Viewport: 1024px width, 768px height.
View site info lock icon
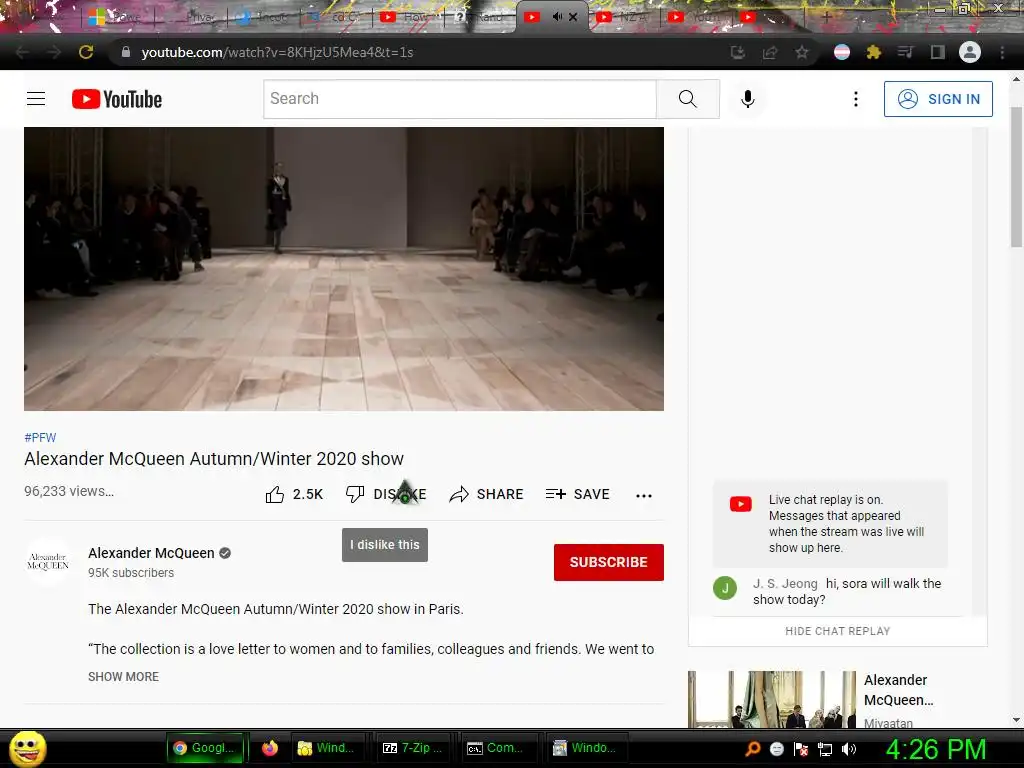tap(126, 52)
